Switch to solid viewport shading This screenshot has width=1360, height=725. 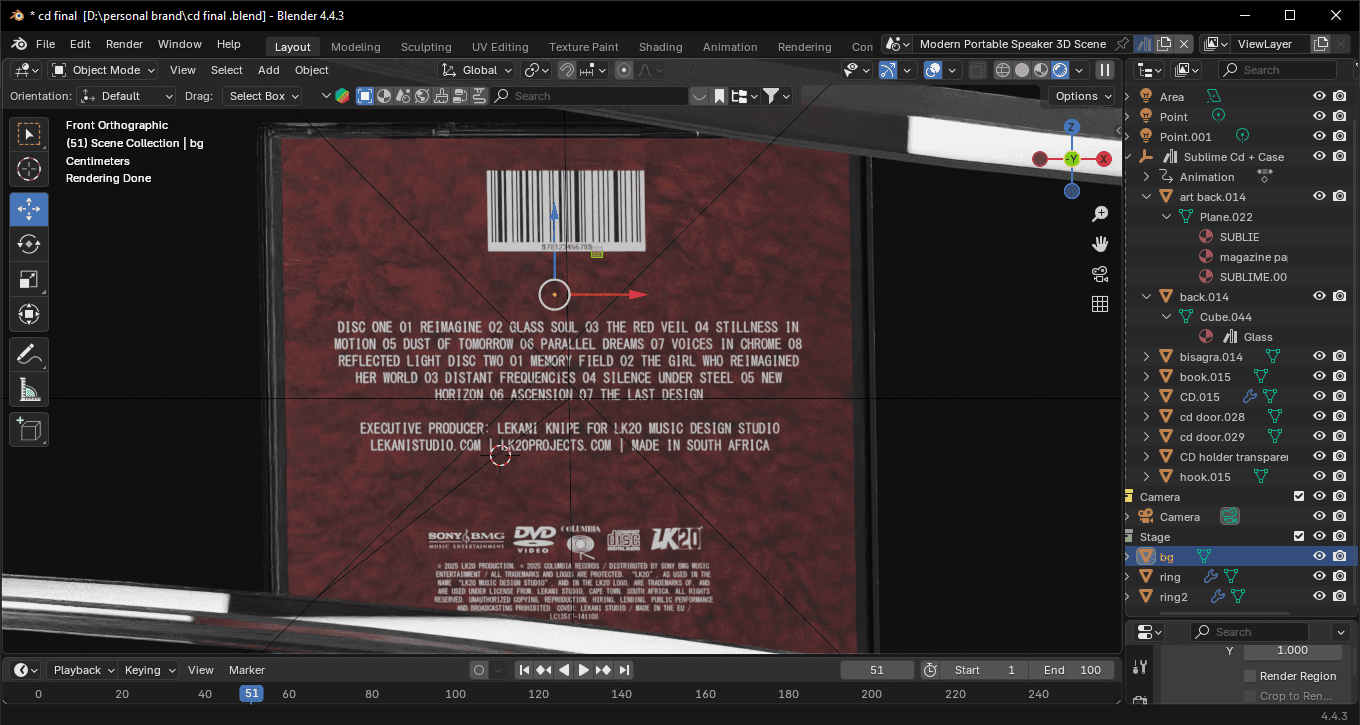pyautogui.click(x=1022, y=70)
